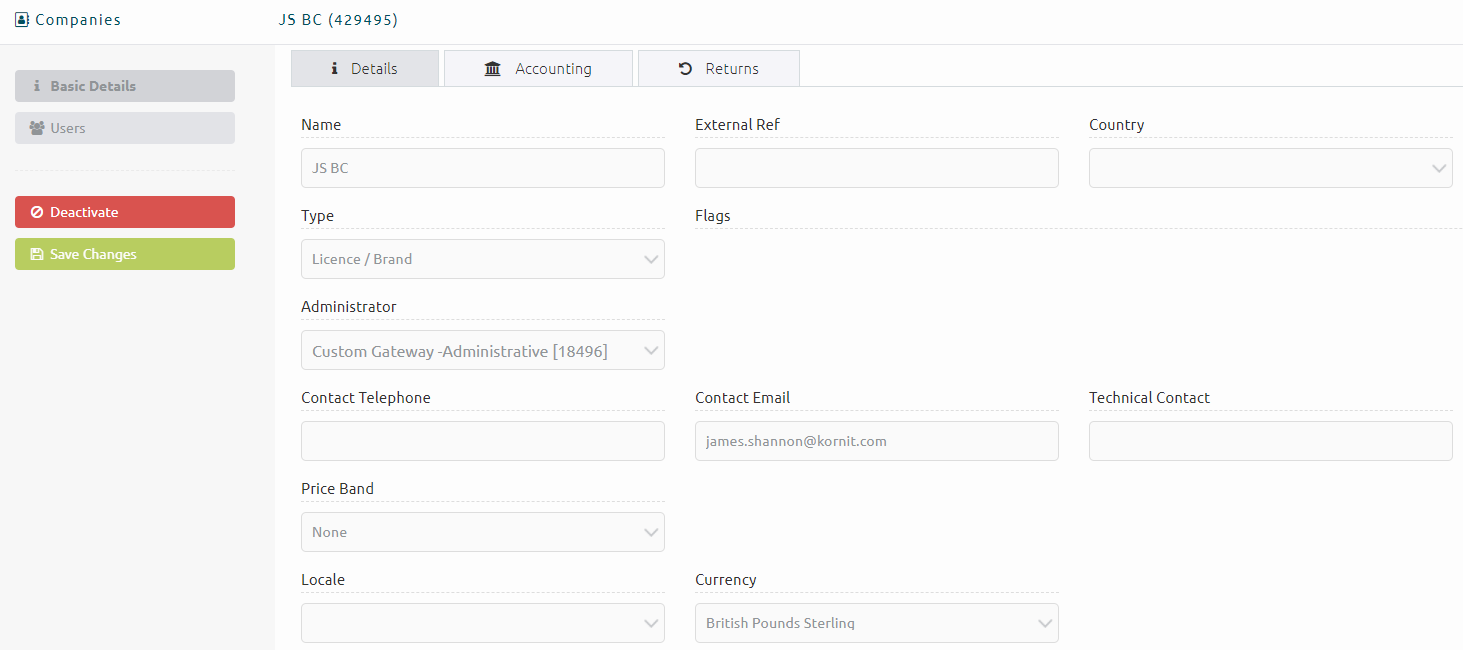
Task: Open the Users section
Action: click(125, 128)
